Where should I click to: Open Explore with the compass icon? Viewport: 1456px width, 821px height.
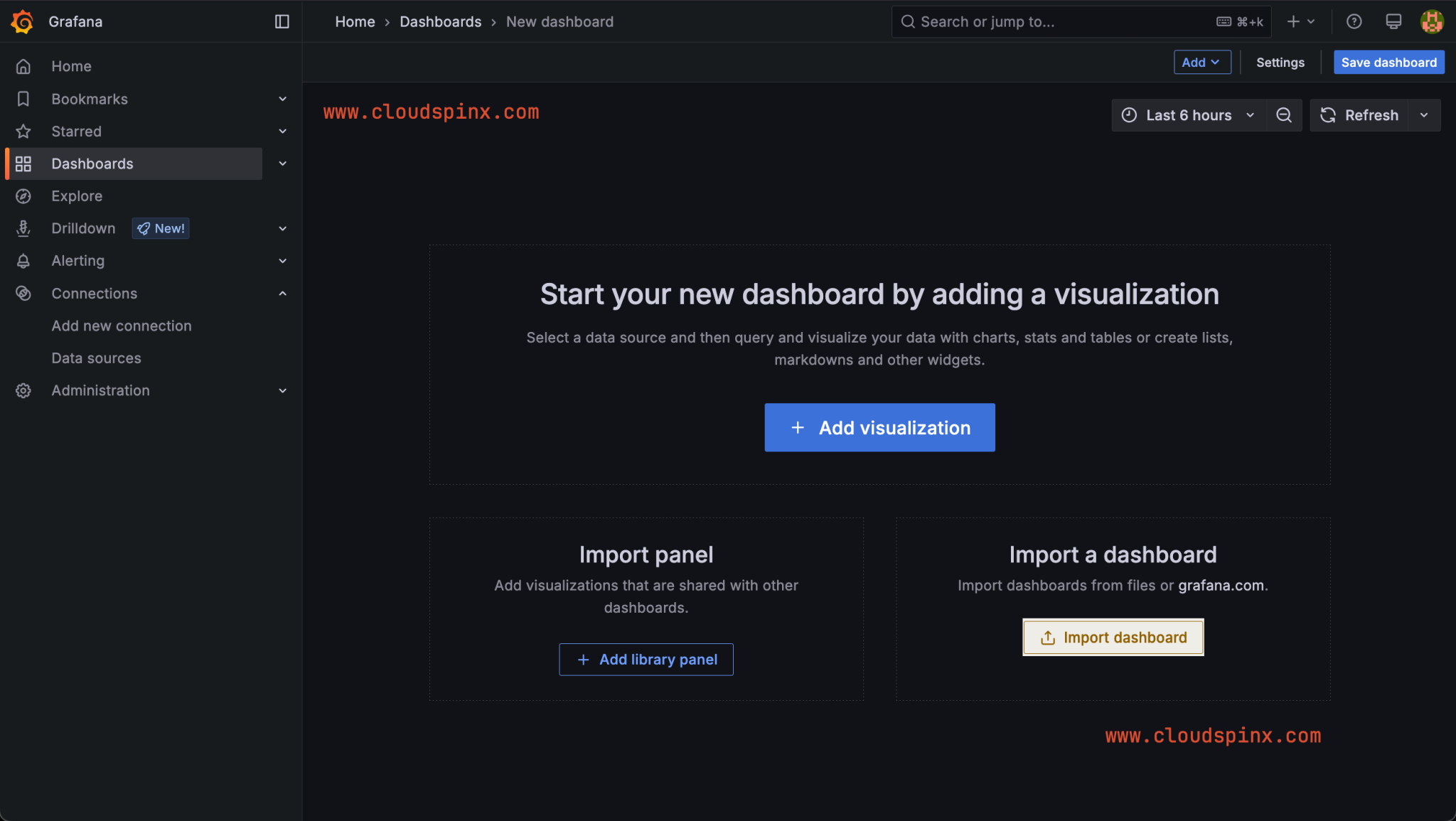[23, 196]
